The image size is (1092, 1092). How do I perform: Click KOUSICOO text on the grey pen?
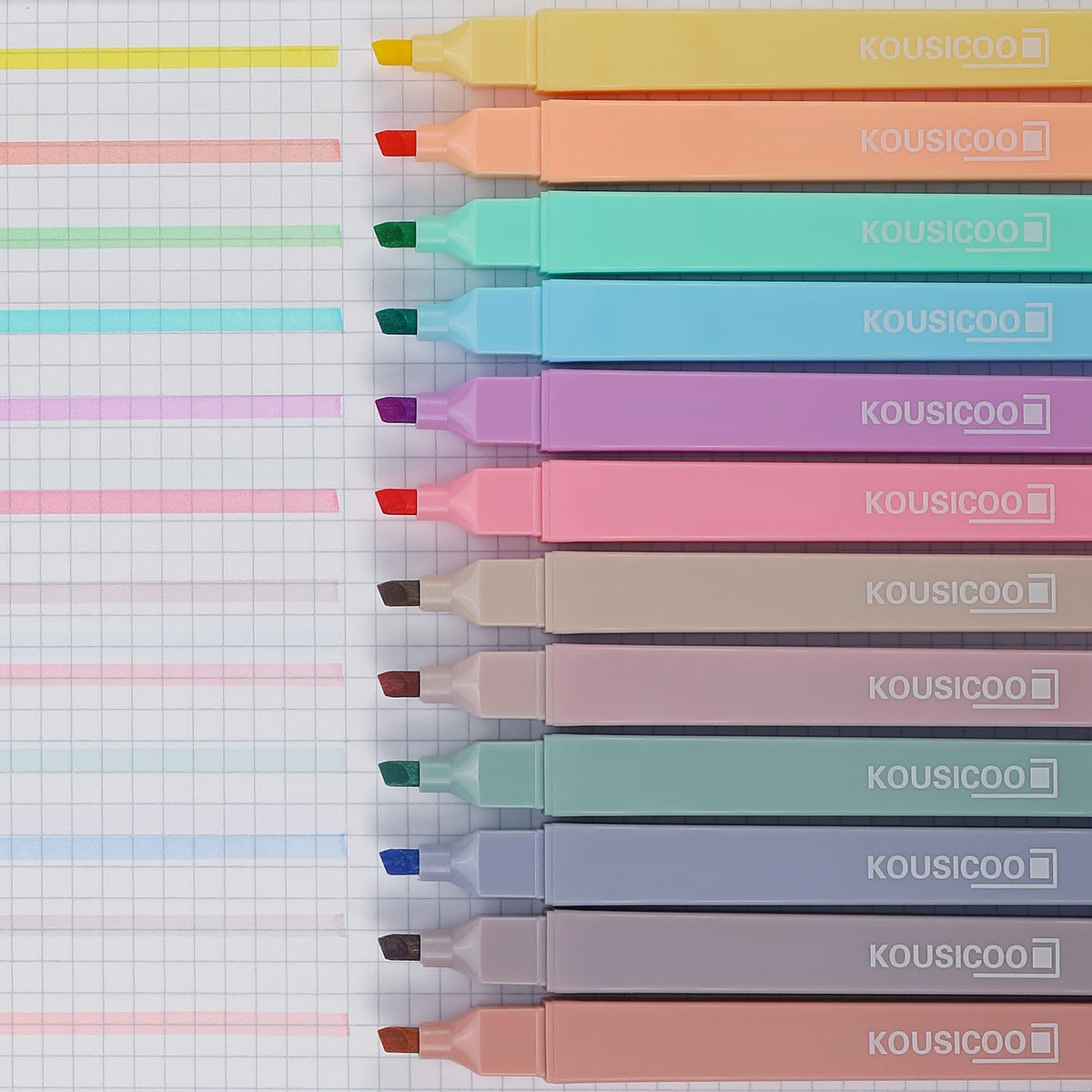click(946, 956)
